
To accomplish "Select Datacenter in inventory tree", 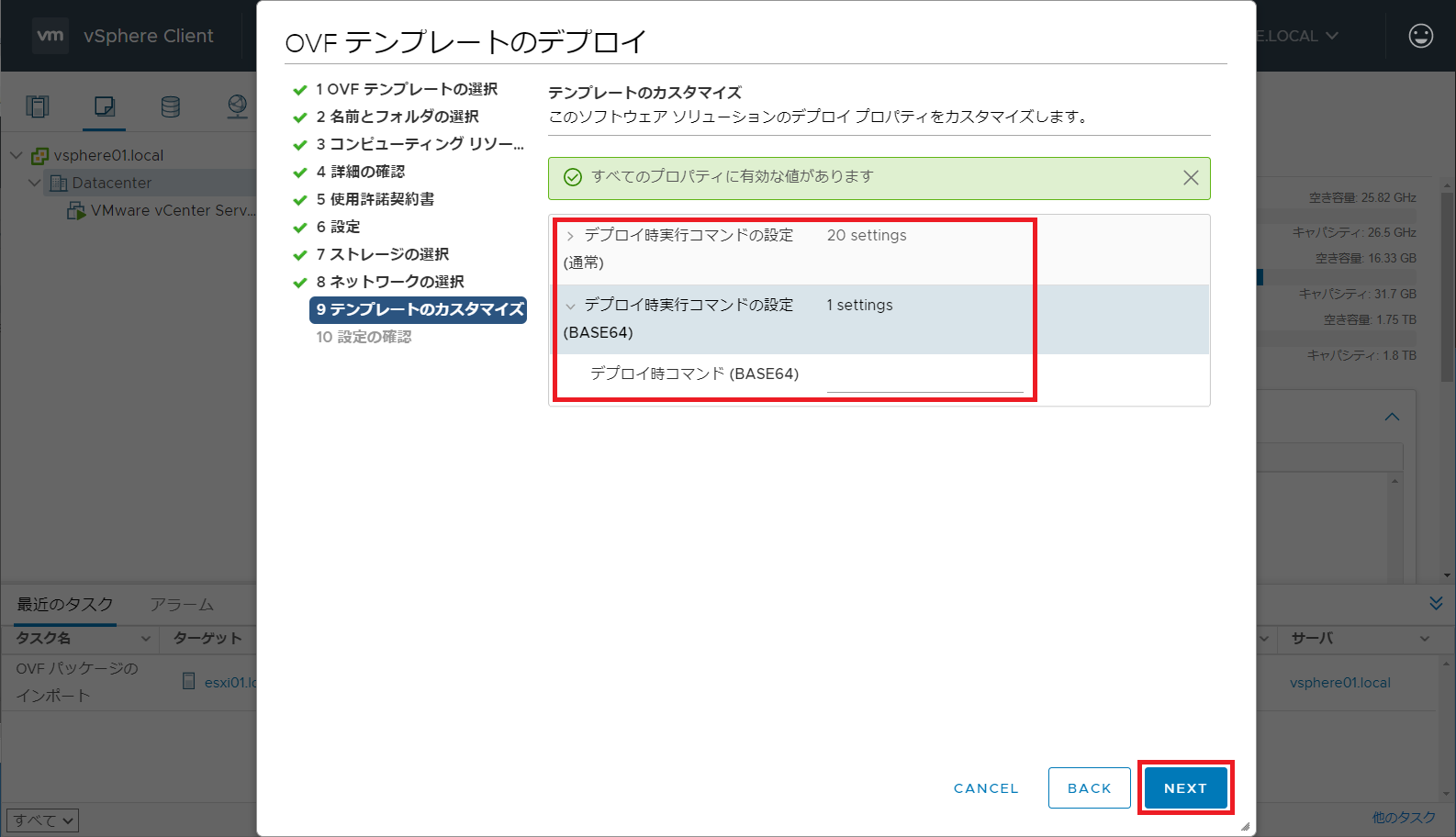I will [x=112, y=183].
